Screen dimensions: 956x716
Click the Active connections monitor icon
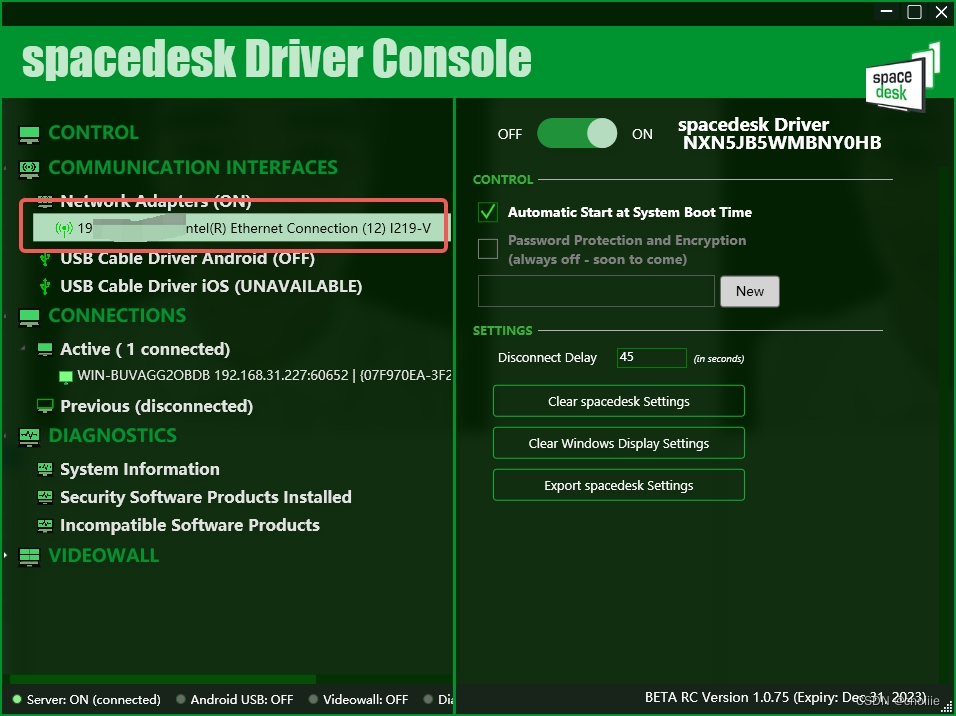45,349
